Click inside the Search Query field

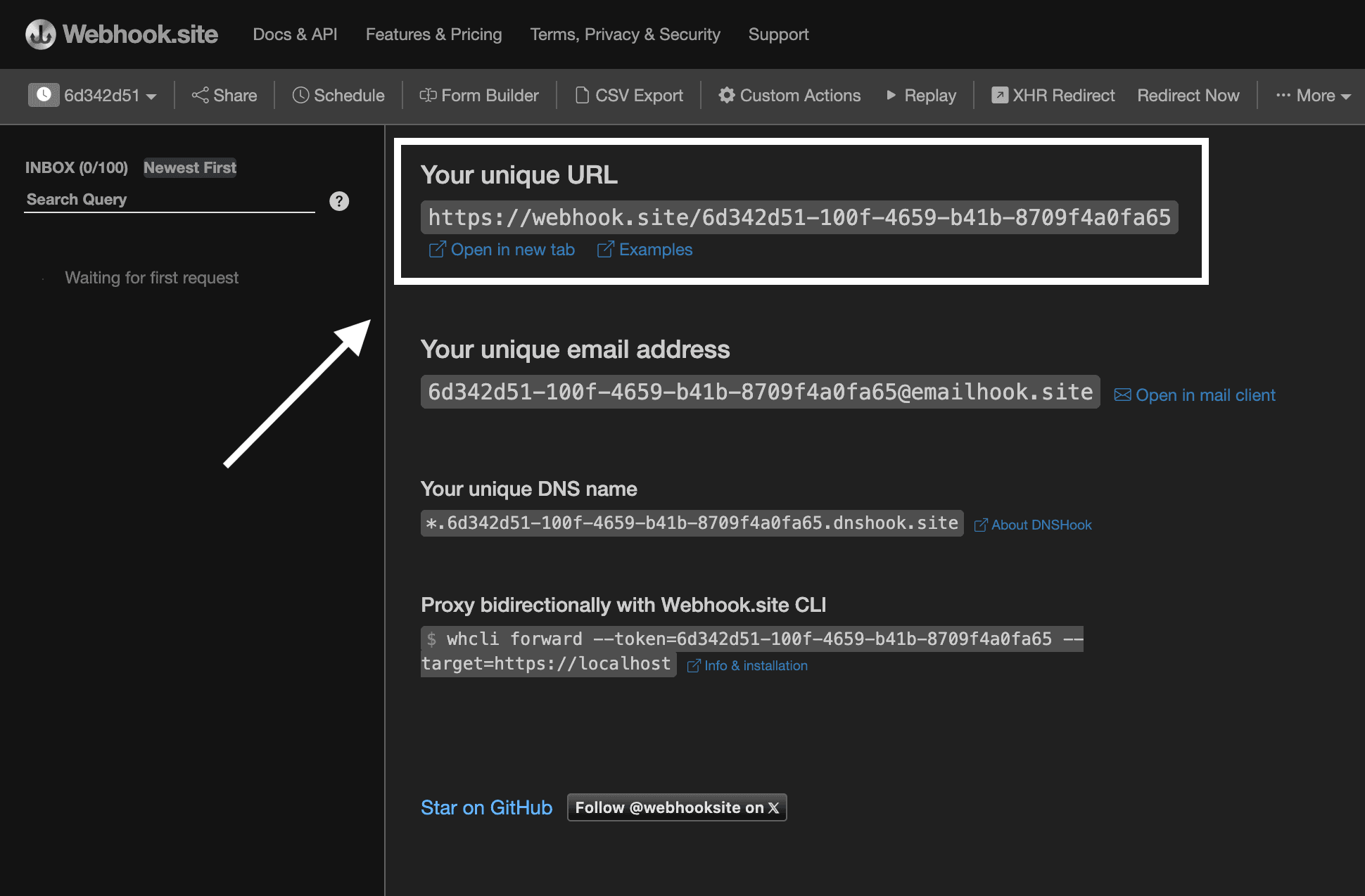click(169, 199)
